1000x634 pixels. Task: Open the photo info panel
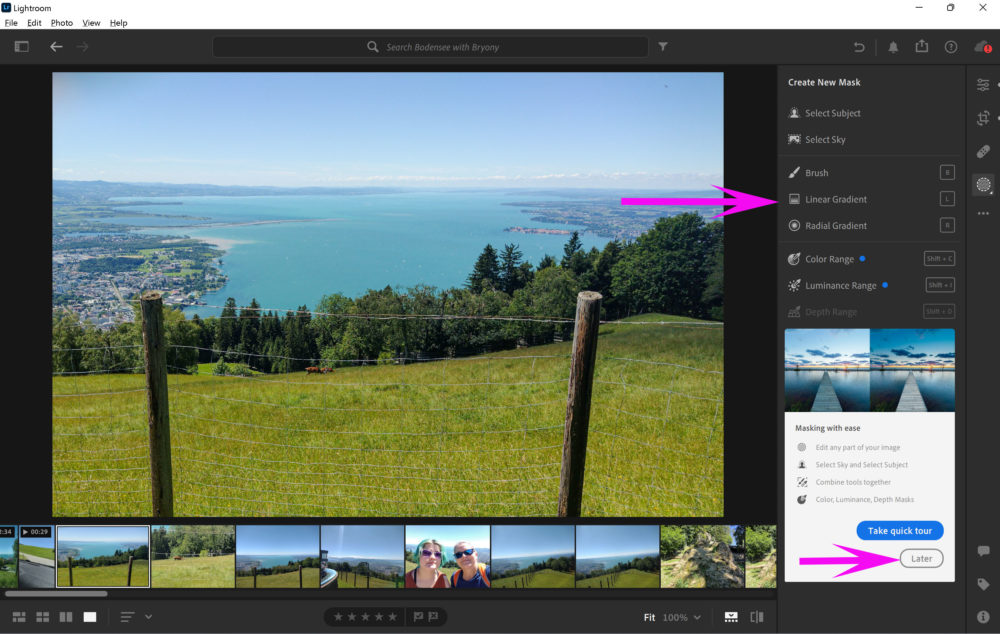[983, 617]
